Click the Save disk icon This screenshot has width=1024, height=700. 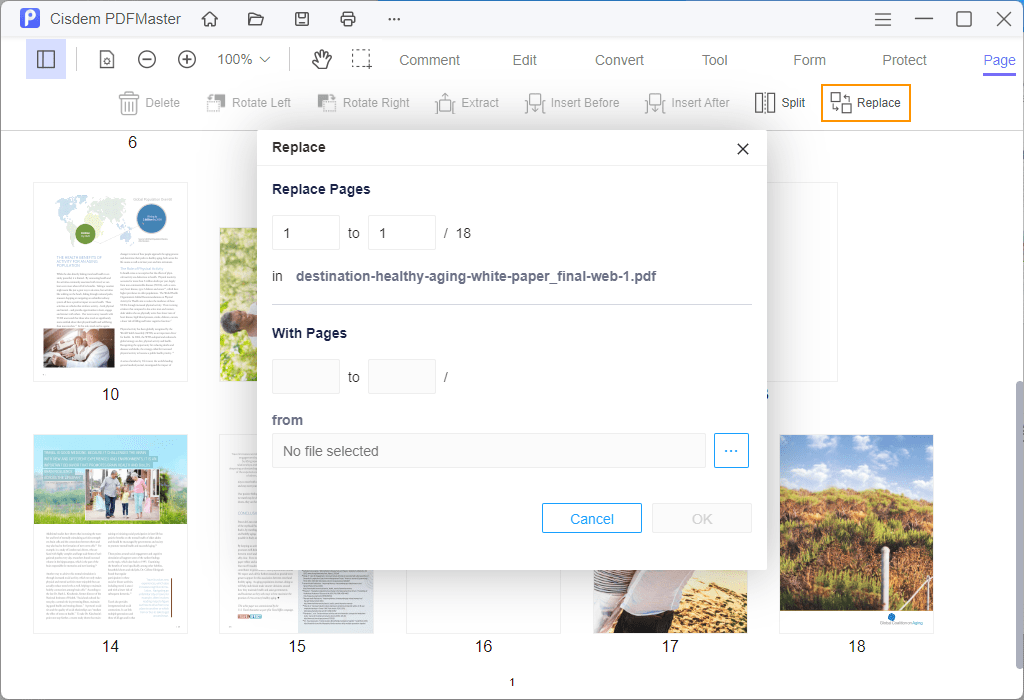[302, 19]
